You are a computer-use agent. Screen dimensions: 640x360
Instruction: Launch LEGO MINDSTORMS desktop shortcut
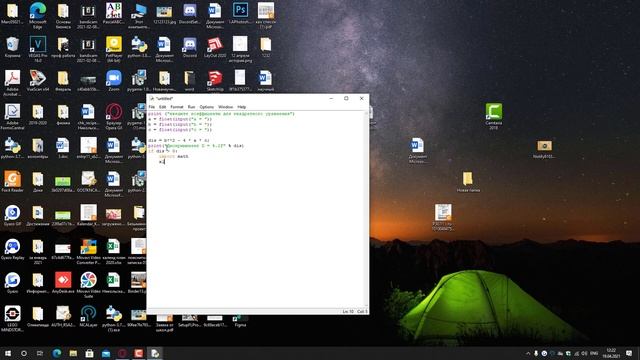click(x=12, y=318)
